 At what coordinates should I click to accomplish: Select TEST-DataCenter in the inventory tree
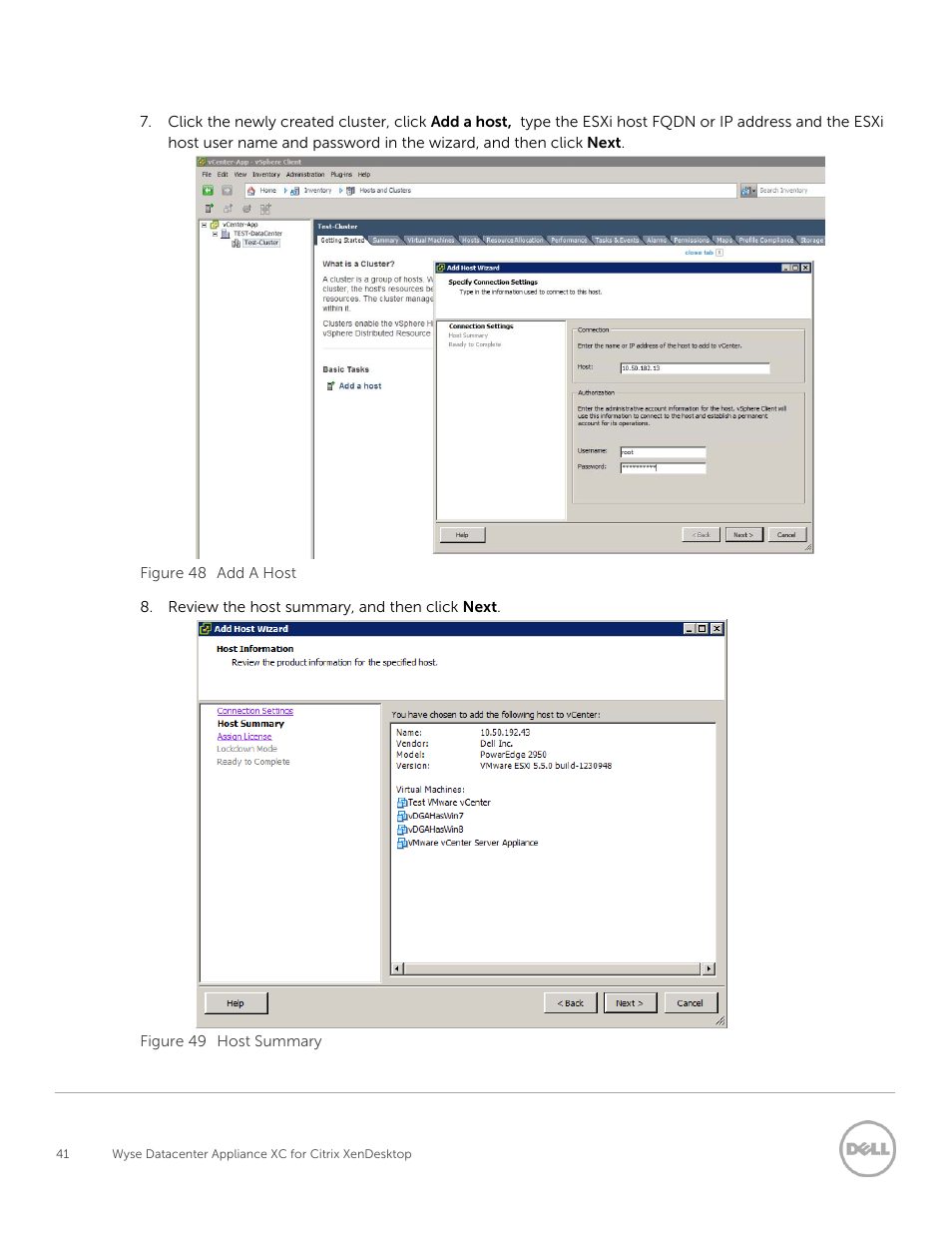[x=257, y=234]
